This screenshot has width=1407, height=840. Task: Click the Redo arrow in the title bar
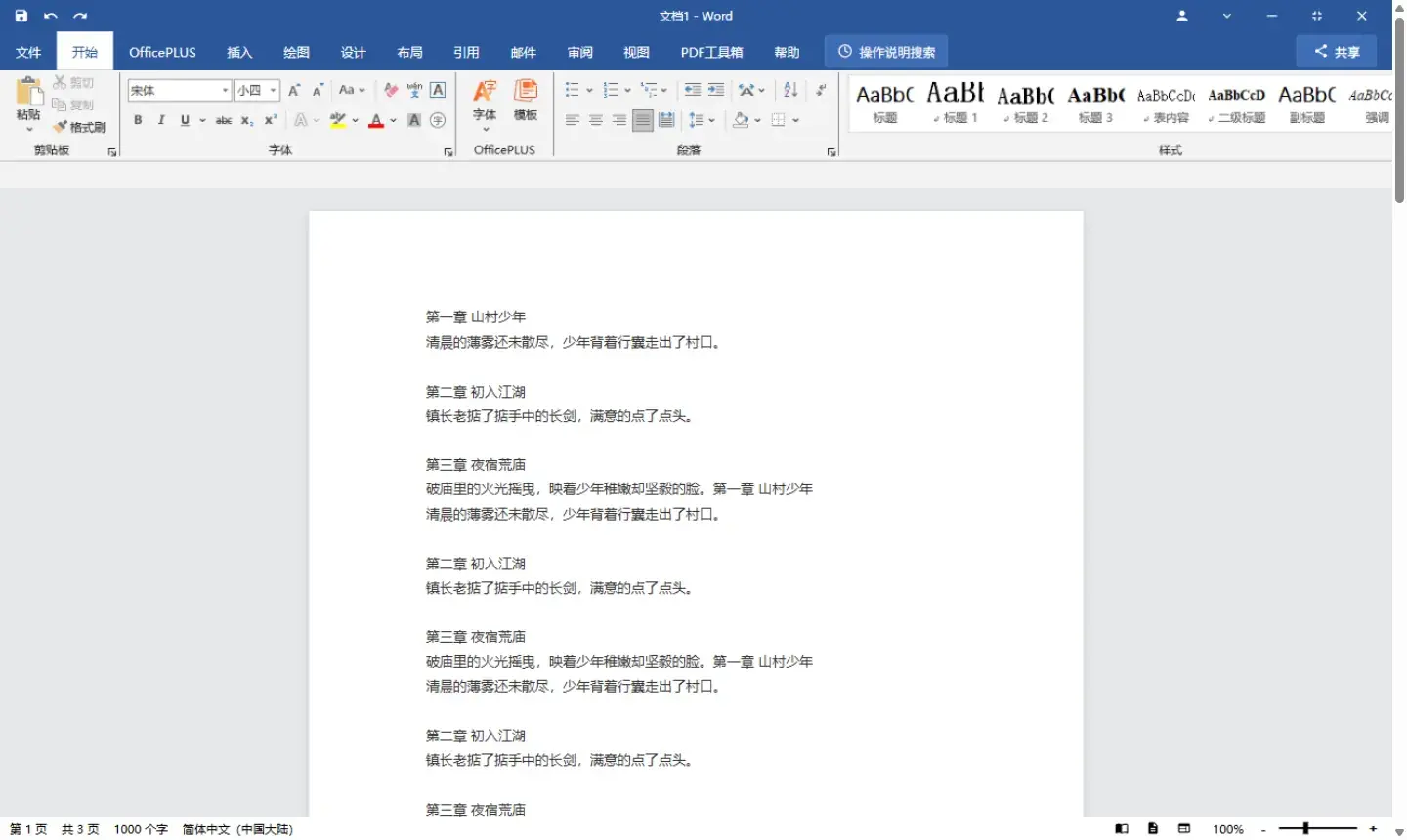80,16
